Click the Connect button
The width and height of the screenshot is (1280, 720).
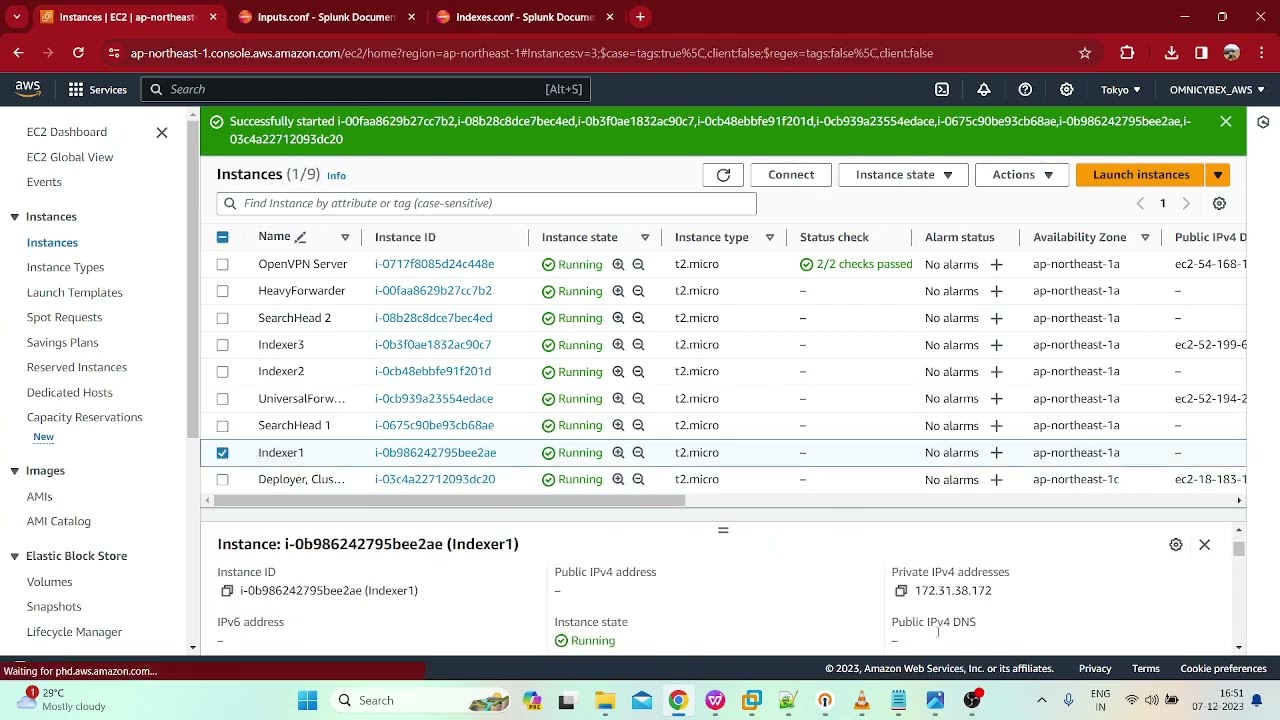click(791, 175)
